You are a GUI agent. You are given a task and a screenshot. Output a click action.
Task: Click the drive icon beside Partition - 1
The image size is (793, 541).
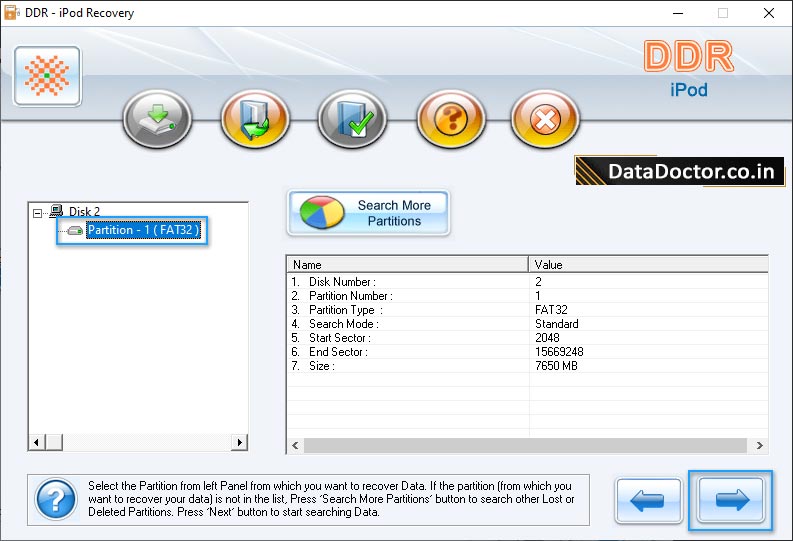(75, 231)
